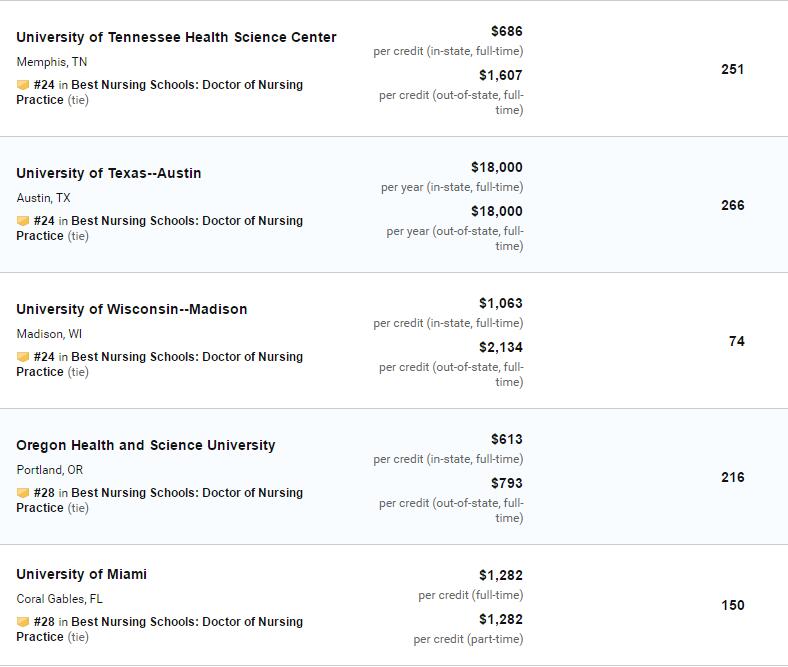Viewport: 788px width, 667px height.
Task: Click the $686 in-state tuition figure
Action: click(507, 31)
